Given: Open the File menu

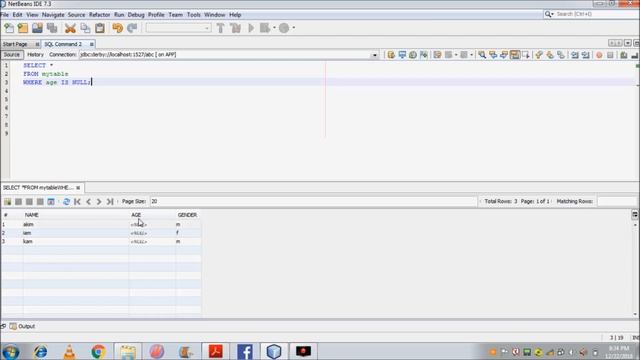Looking at the screenshot, I should [4, 15].
